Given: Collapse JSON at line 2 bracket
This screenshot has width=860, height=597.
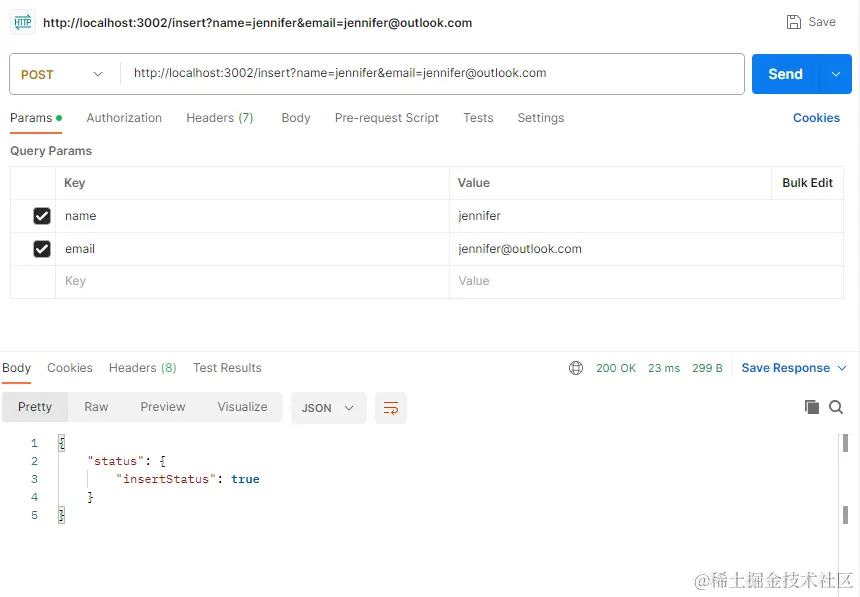Looking at the screenshot, I should point(162,461).
